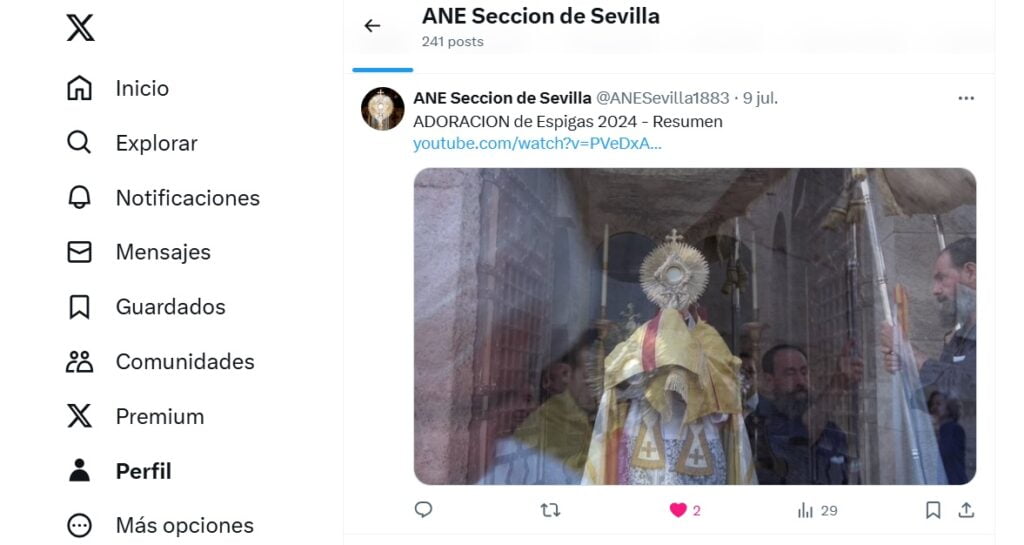1024x545 pixels.
Task: Open the Premium subscription page
Action: 135,416
